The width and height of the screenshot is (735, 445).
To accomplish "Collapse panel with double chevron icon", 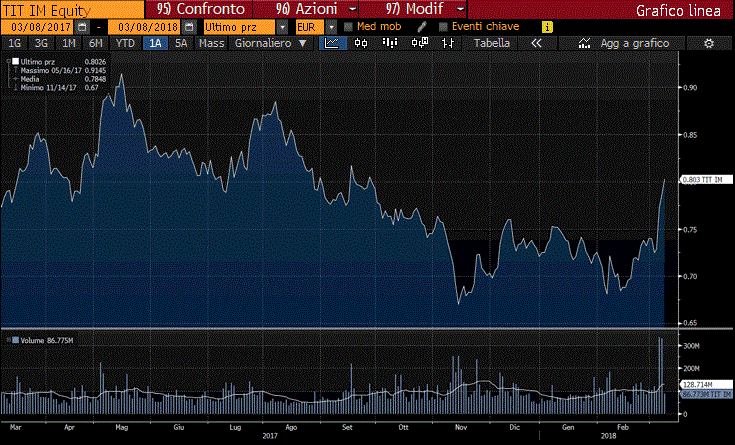I will pyautogui.click(x=536, y=43).
